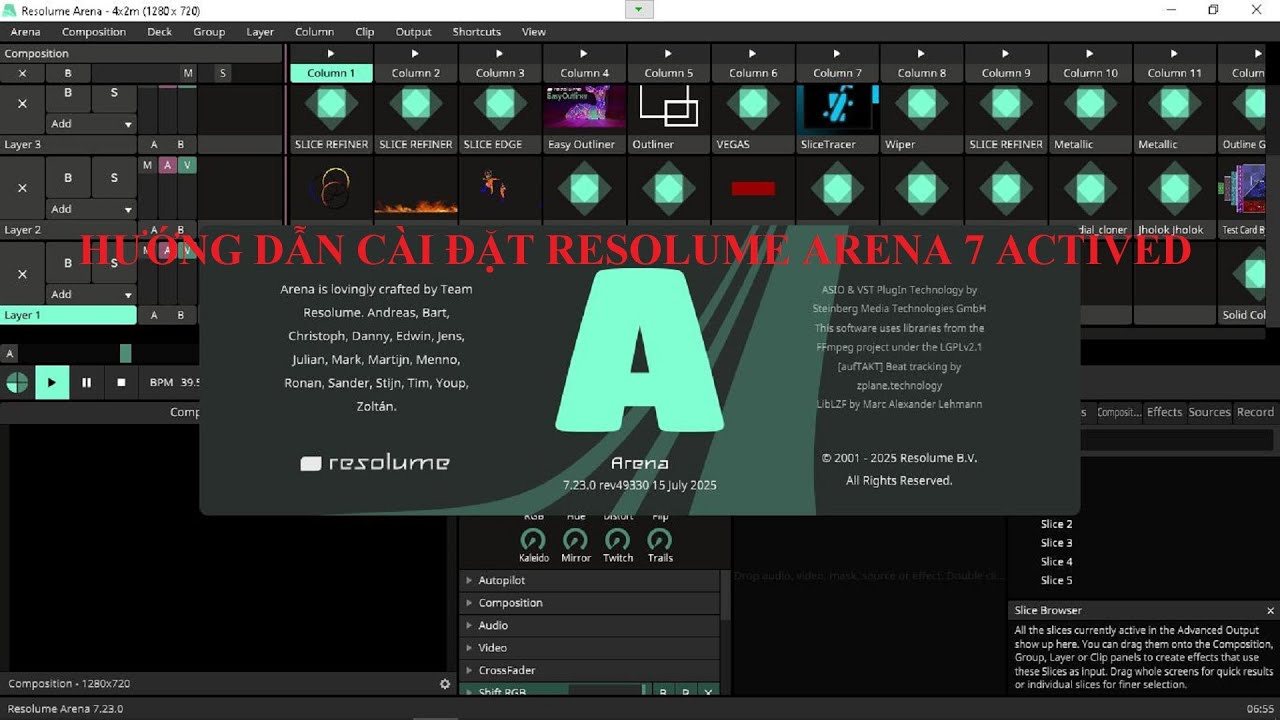Trigger Column 7 with its play arrow

coord(837,53)
